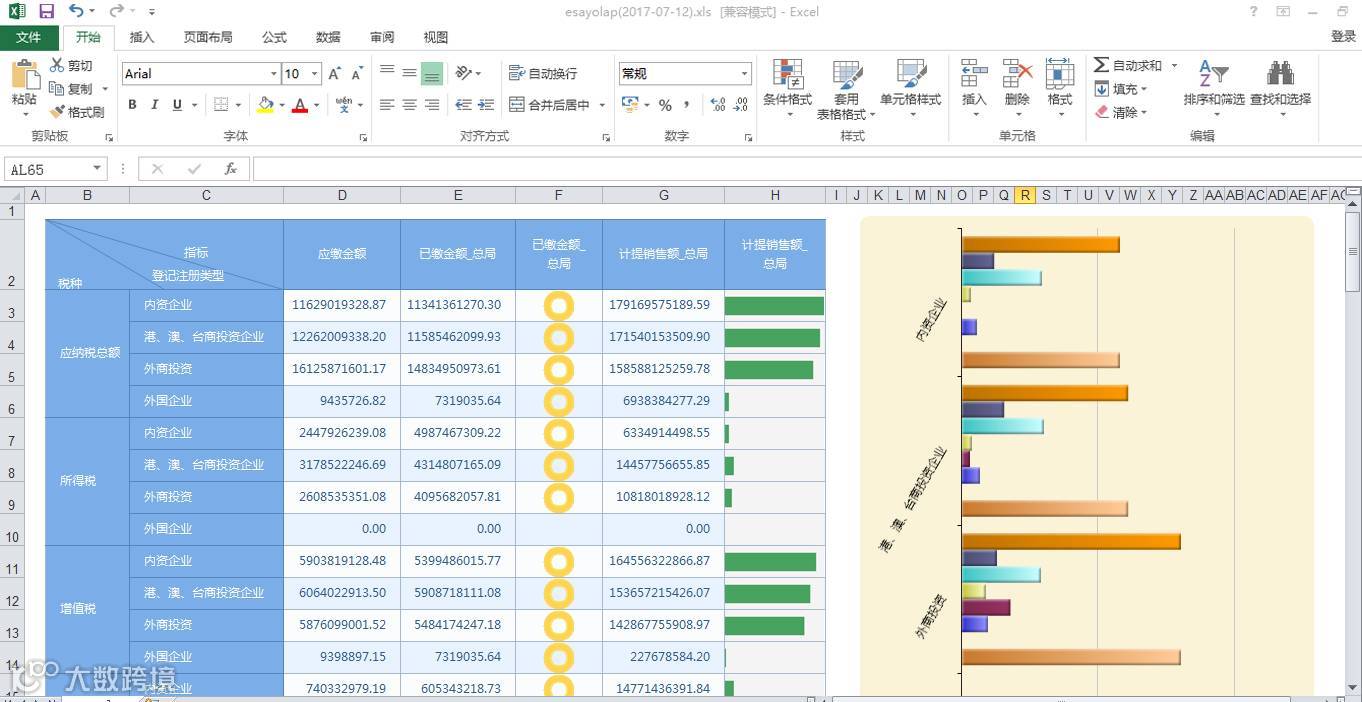Select column header D
This screenshot has height=702, width=1362.
pos(342,195)
